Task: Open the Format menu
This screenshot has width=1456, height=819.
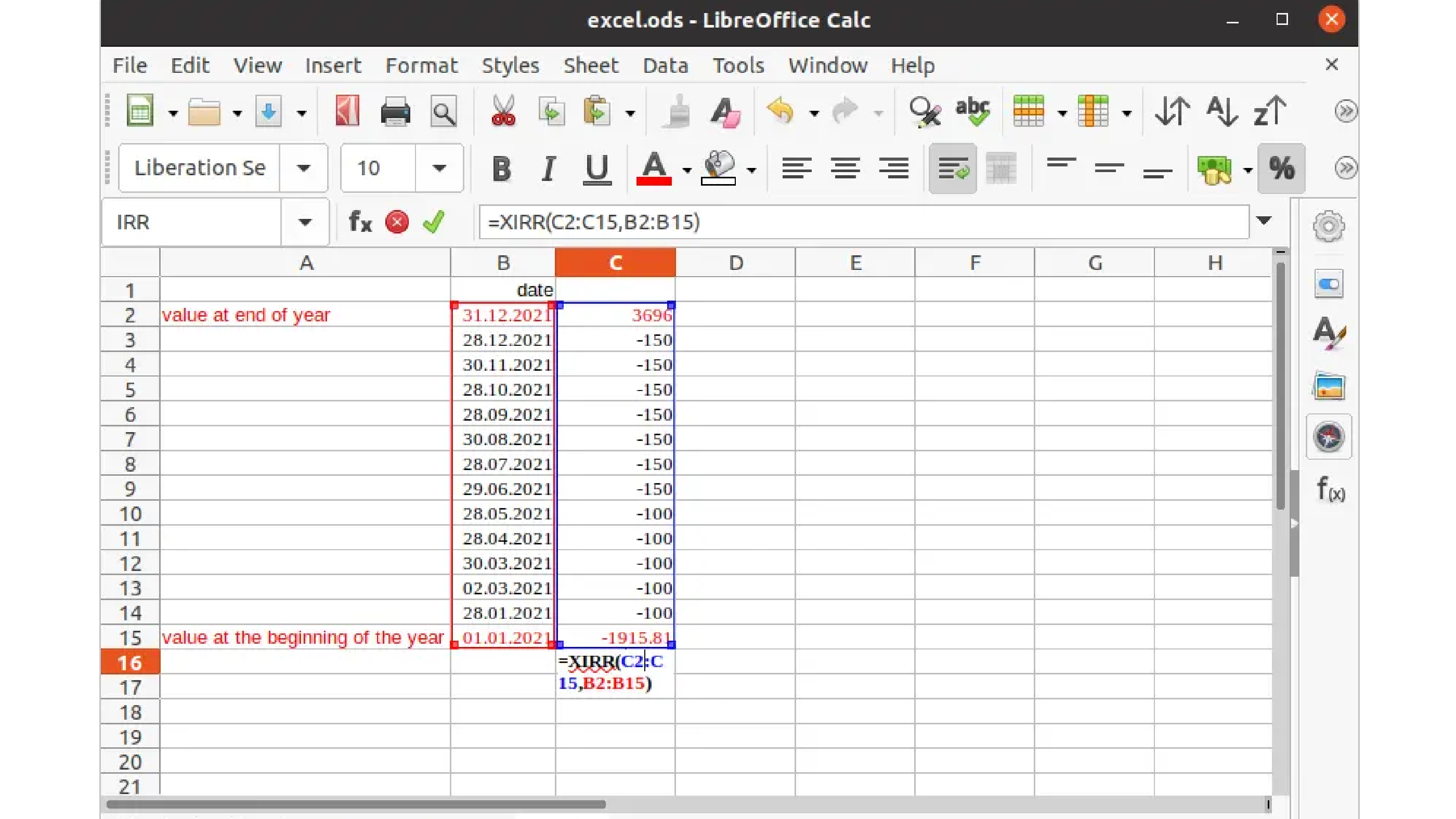Action: click(421, 66)
